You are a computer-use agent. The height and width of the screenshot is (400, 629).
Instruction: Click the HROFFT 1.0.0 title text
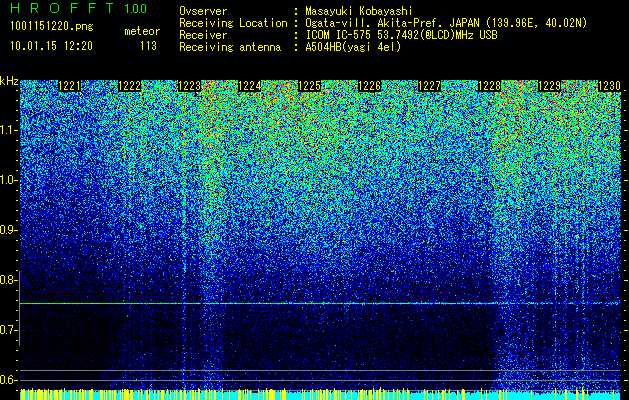click(79, 8)
